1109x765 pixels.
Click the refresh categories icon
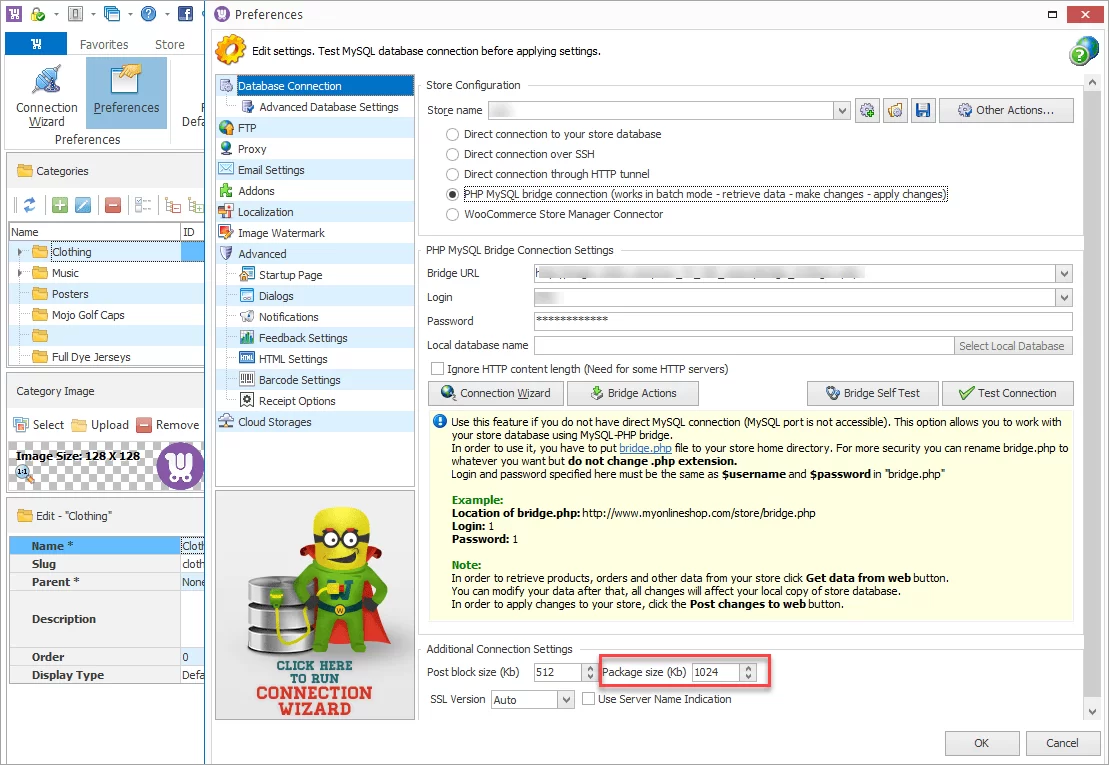pyautogui.click(x=29, y=205)
